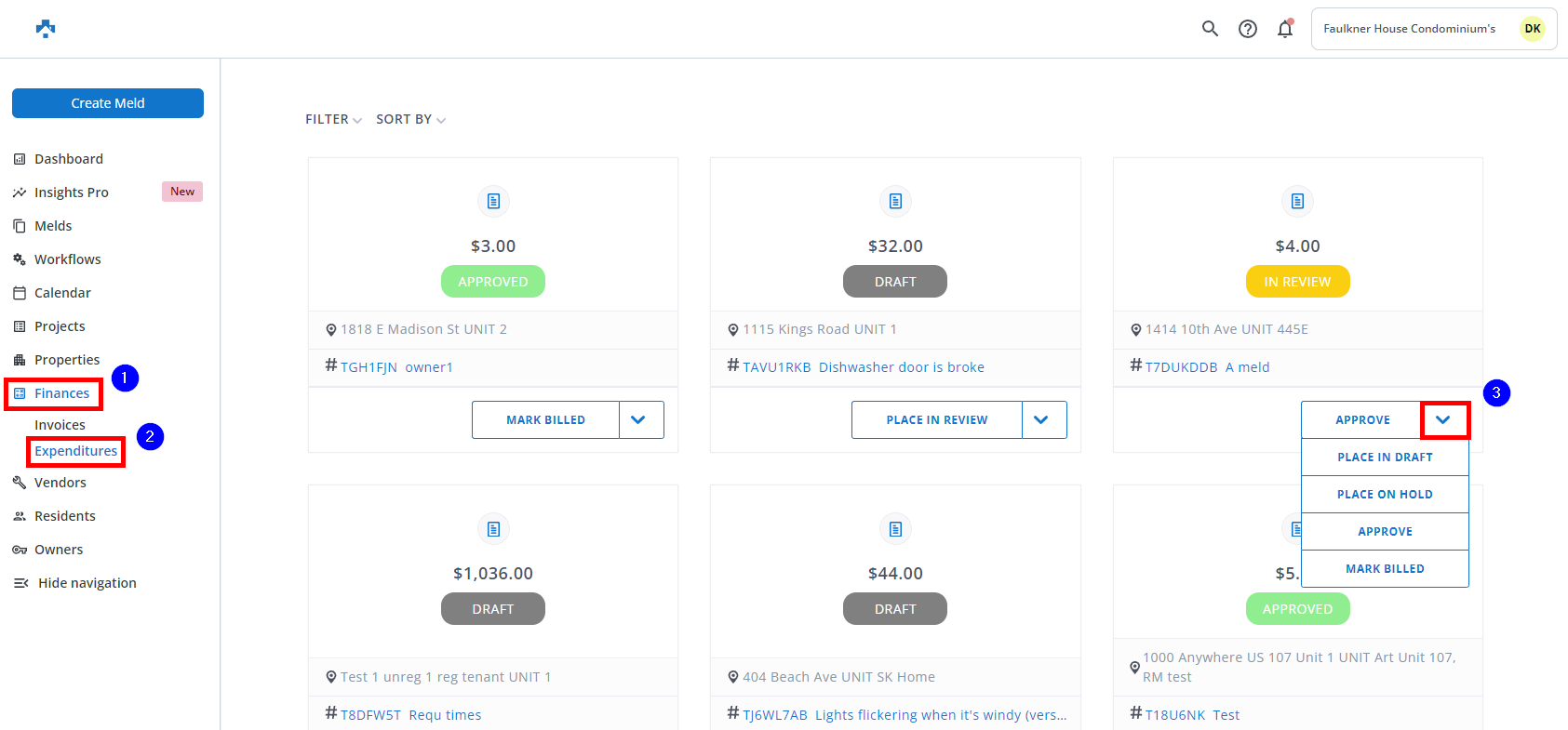Click the Property Meld logo icon
This screenshot has height=730, width=1568.
46,29
